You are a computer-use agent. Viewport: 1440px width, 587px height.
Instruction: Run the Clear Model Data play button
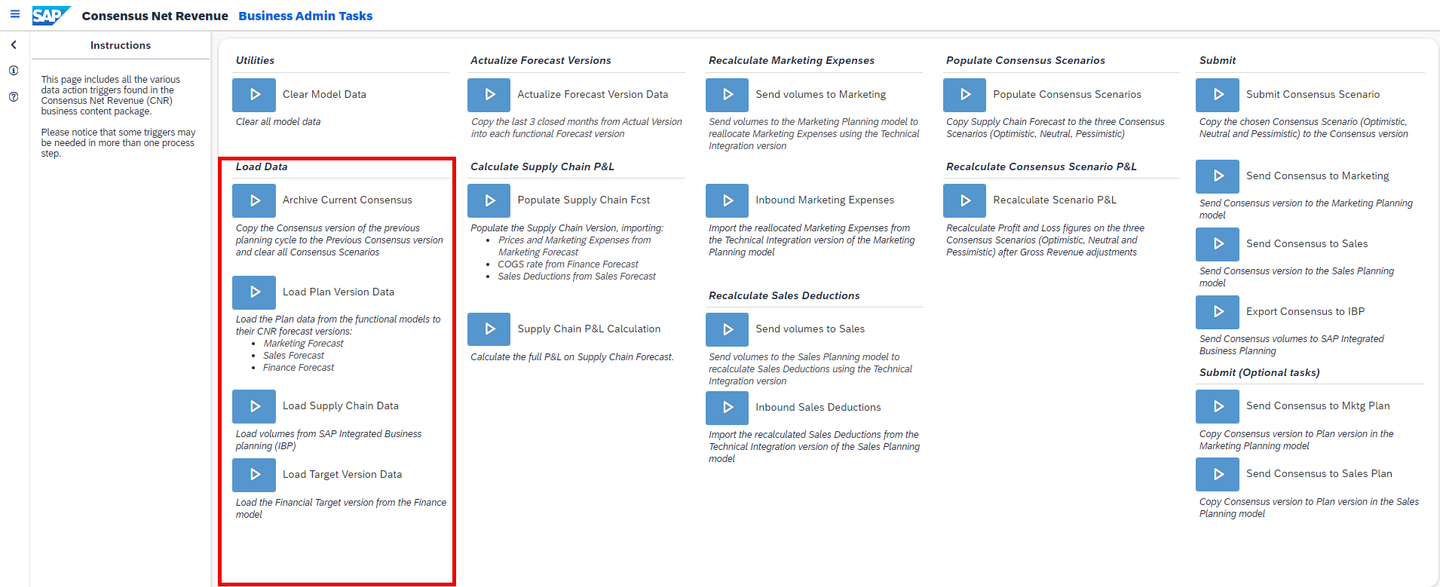254,95
